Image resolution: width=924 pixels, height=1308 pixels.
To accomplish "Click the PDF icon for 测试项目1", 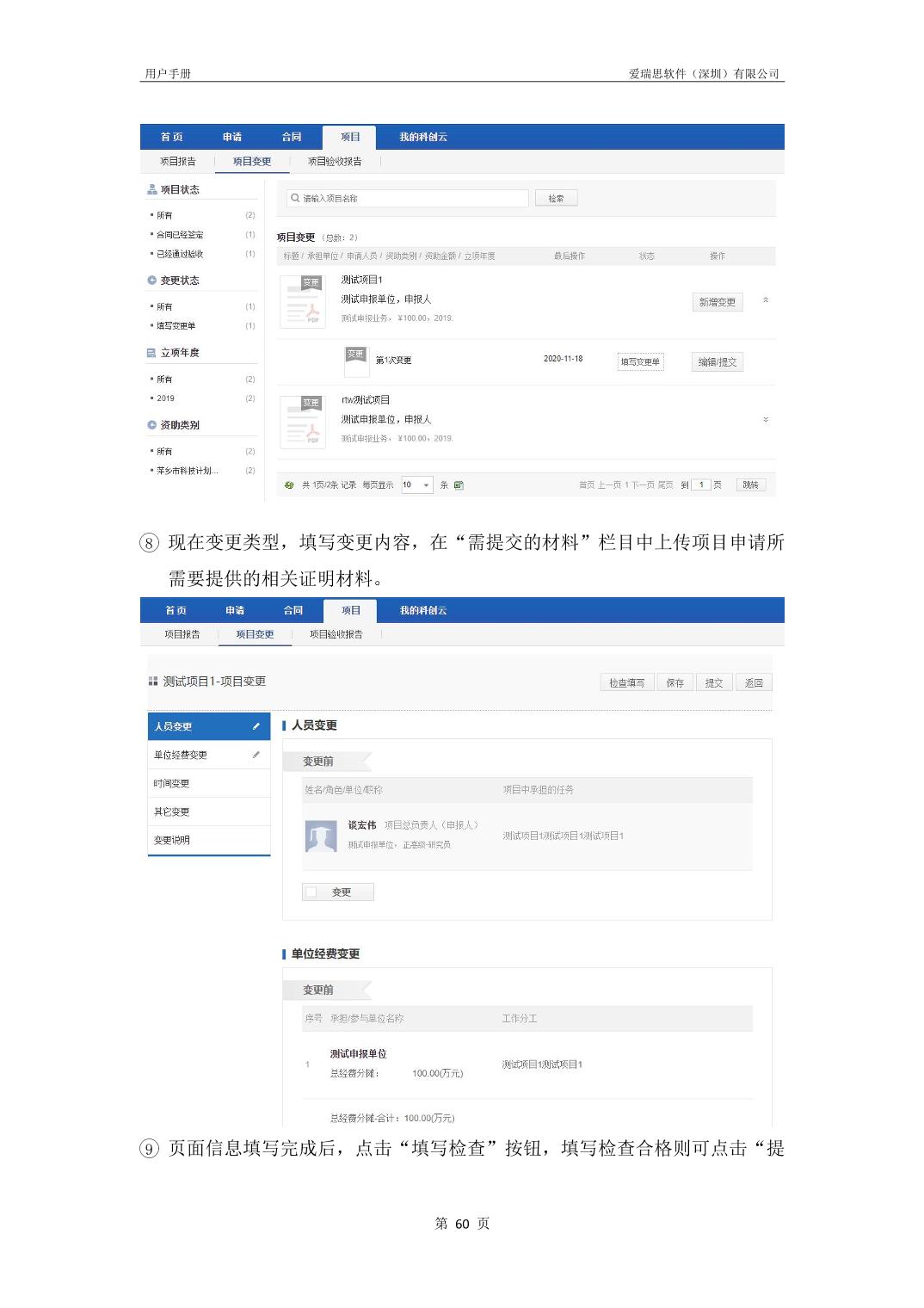I will coord(303,302).
